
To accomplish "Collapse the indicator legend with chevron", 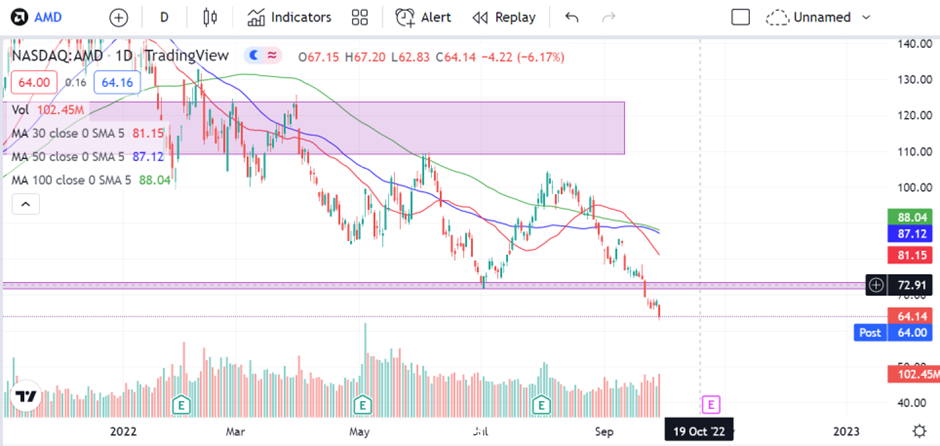I will click(26, 204).
